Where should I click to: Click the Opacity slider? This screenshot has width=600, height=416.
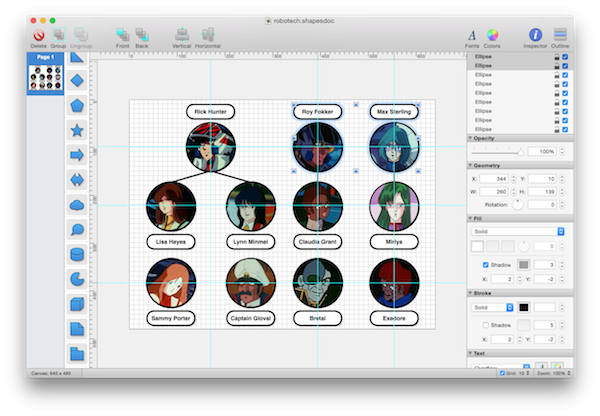pos(497,152)
